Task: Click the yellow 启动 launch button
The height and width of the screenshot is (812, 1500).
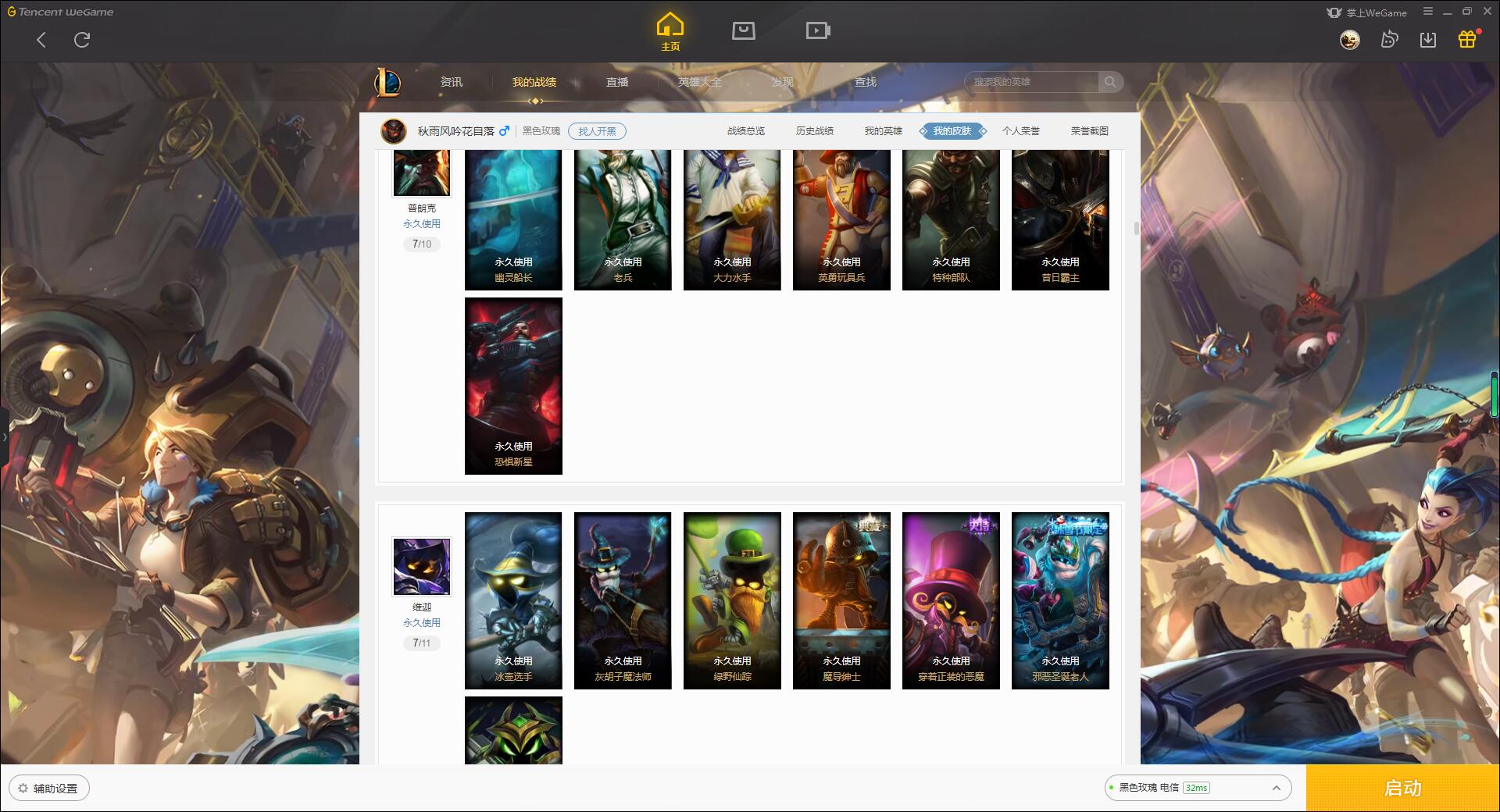Action: [x=1403, y=788]
